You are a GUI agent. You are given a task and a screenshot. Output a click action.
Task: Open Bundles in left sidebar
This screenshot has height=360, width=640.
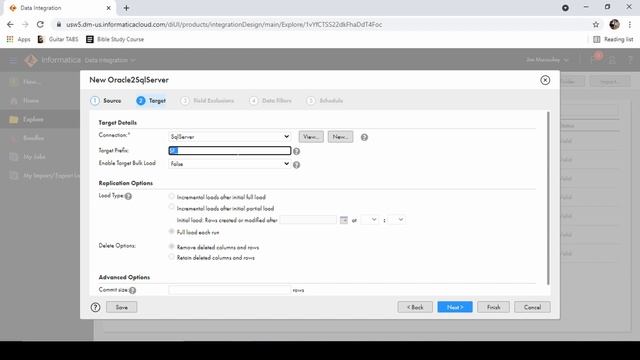(33, 138)
